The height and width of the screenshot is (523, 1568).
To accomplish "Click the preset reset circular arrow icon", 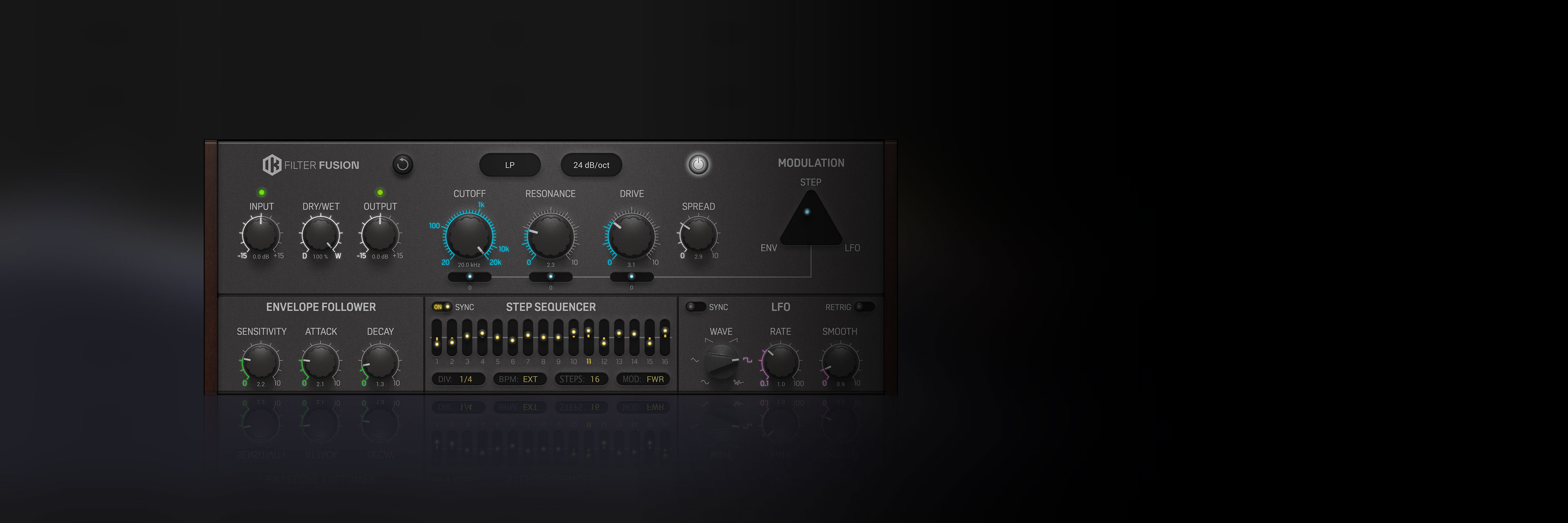I will (x=402, y=164).
